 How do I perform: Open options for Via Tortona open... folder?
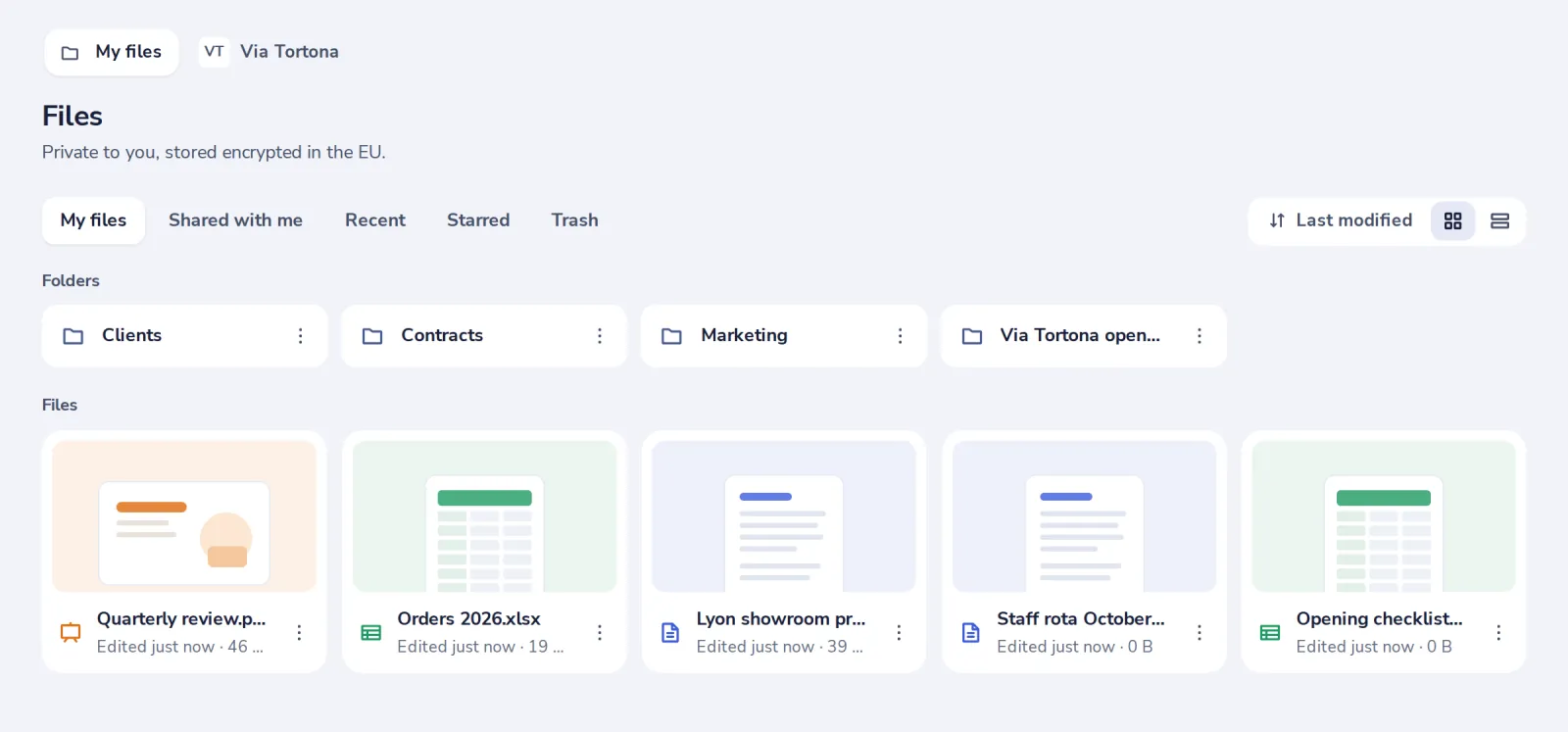coord(1199,336)
